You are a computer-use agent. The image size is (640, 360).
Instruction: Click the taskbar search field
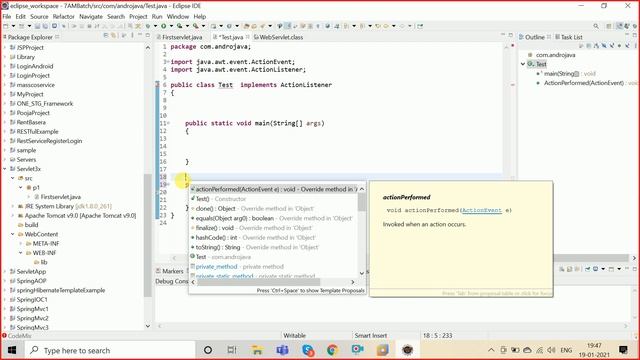pyautogui.click(x=109, y=350)
